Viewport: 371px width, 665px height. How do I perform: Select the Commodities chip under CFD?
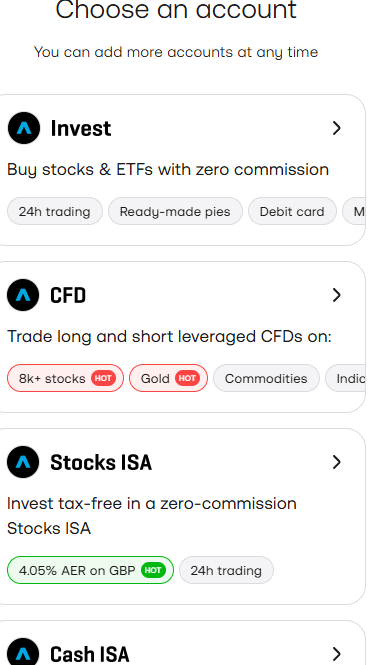pos(266,378)
